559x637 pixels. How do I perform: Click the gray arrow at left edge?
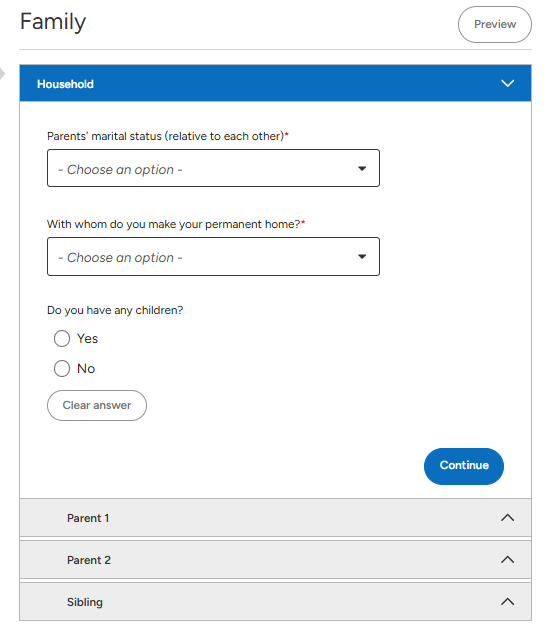click(2, 74)
